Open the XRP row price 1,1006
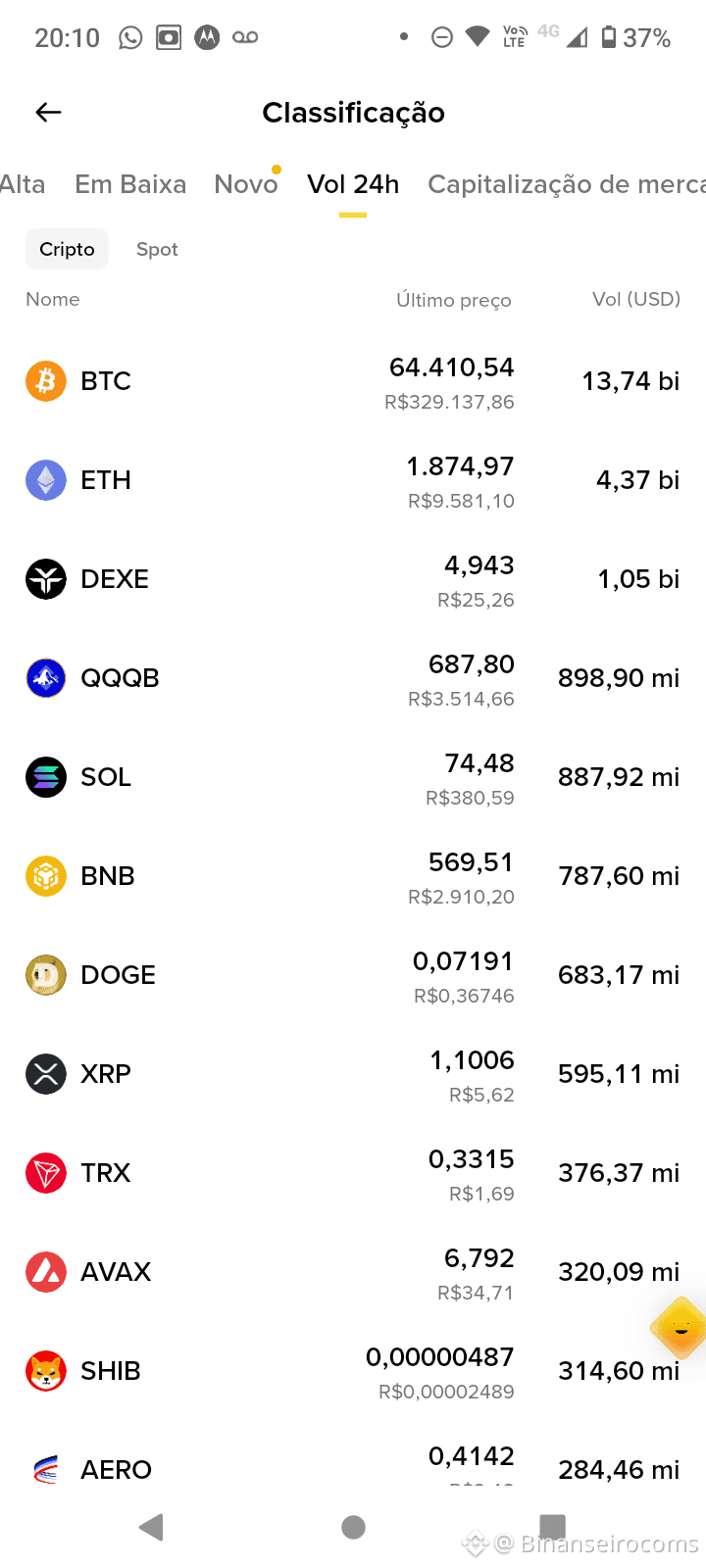The image size is (706, 1568). tap(472, 1060)
